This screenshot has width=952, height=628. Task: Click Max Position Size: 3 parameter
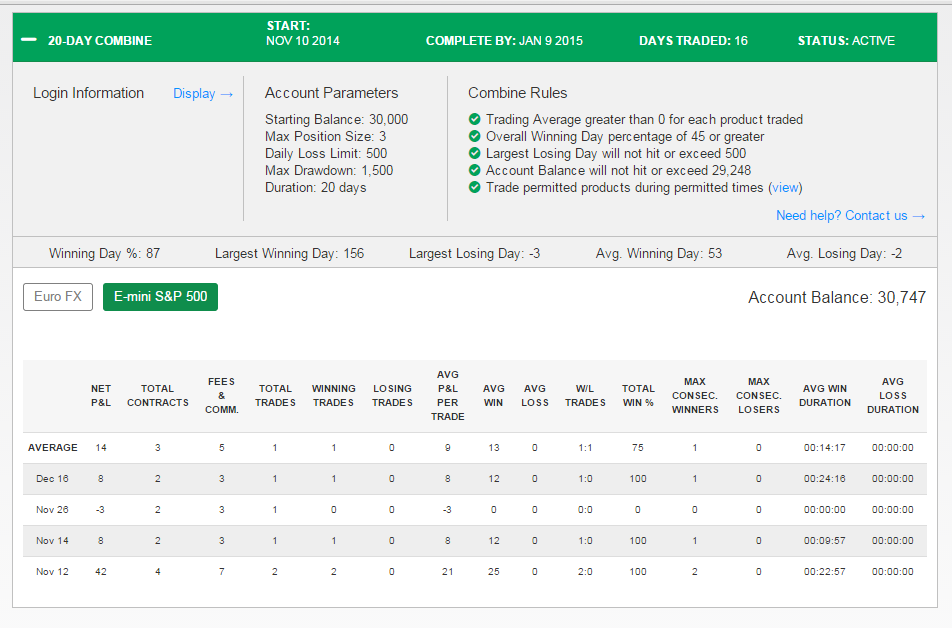(x=325, y=137)
